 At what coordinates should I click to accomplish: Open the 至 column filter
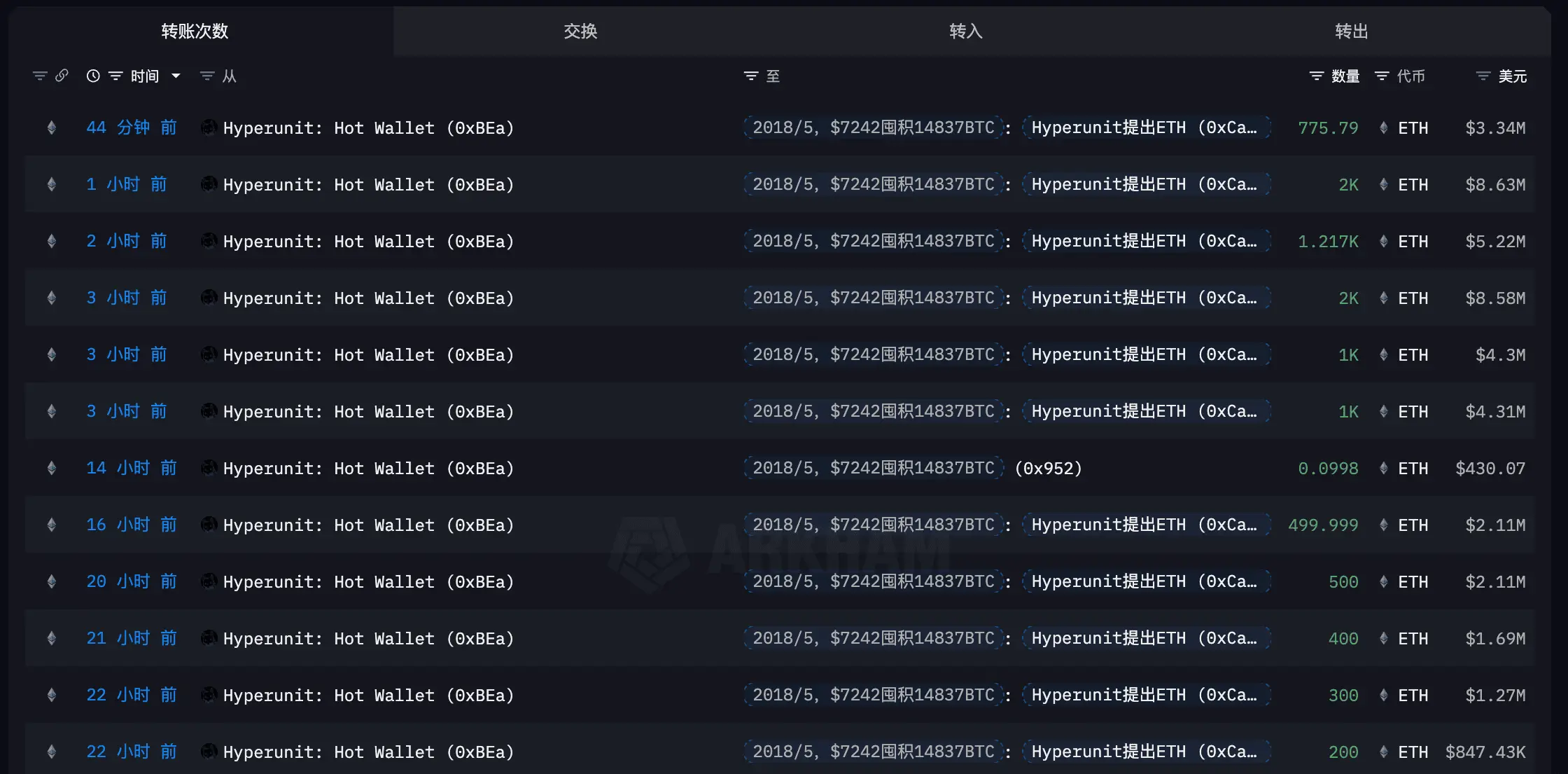tap(751, 76)
